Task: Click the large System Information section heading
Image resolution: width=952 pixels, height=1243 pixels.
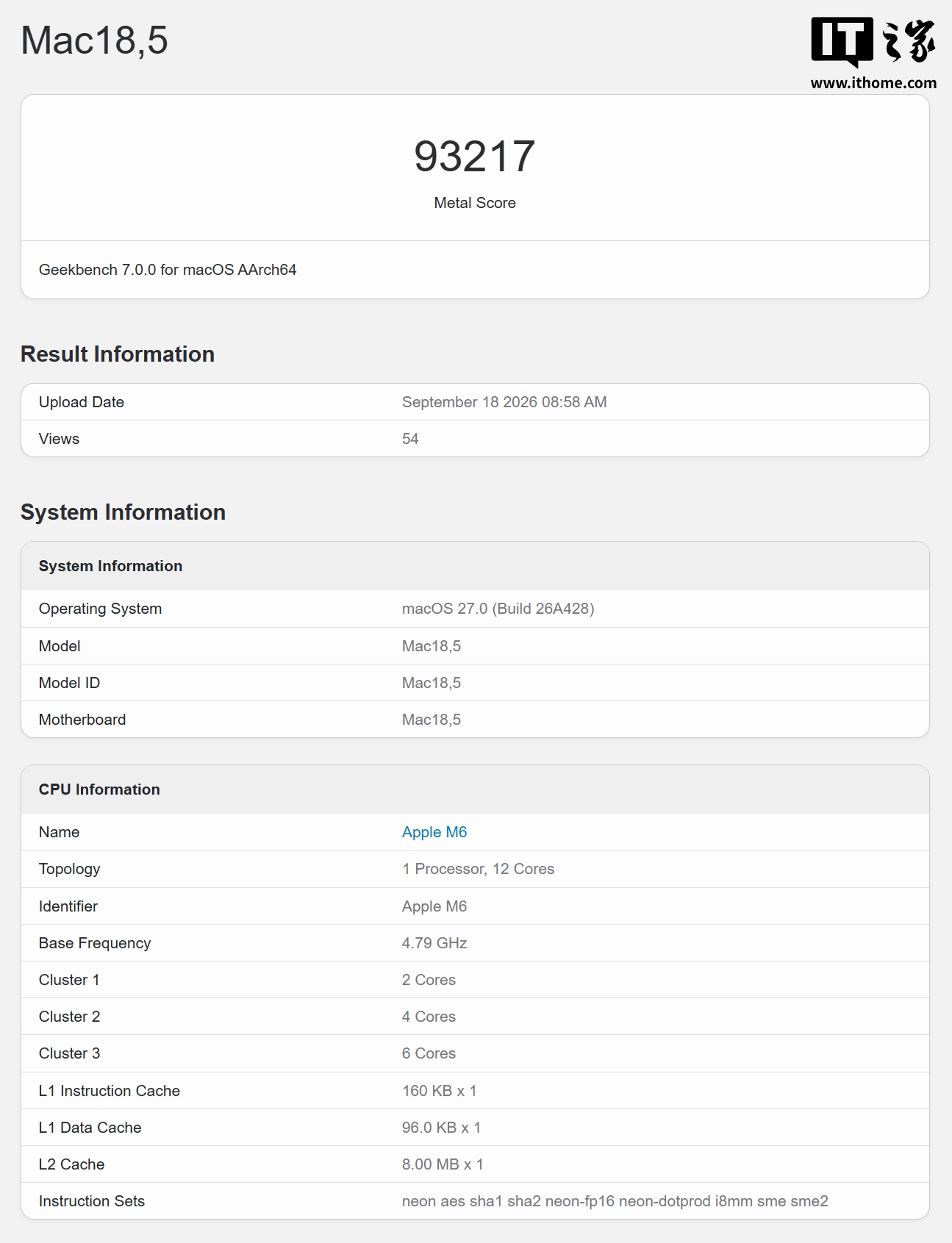Action: point(123,512)
